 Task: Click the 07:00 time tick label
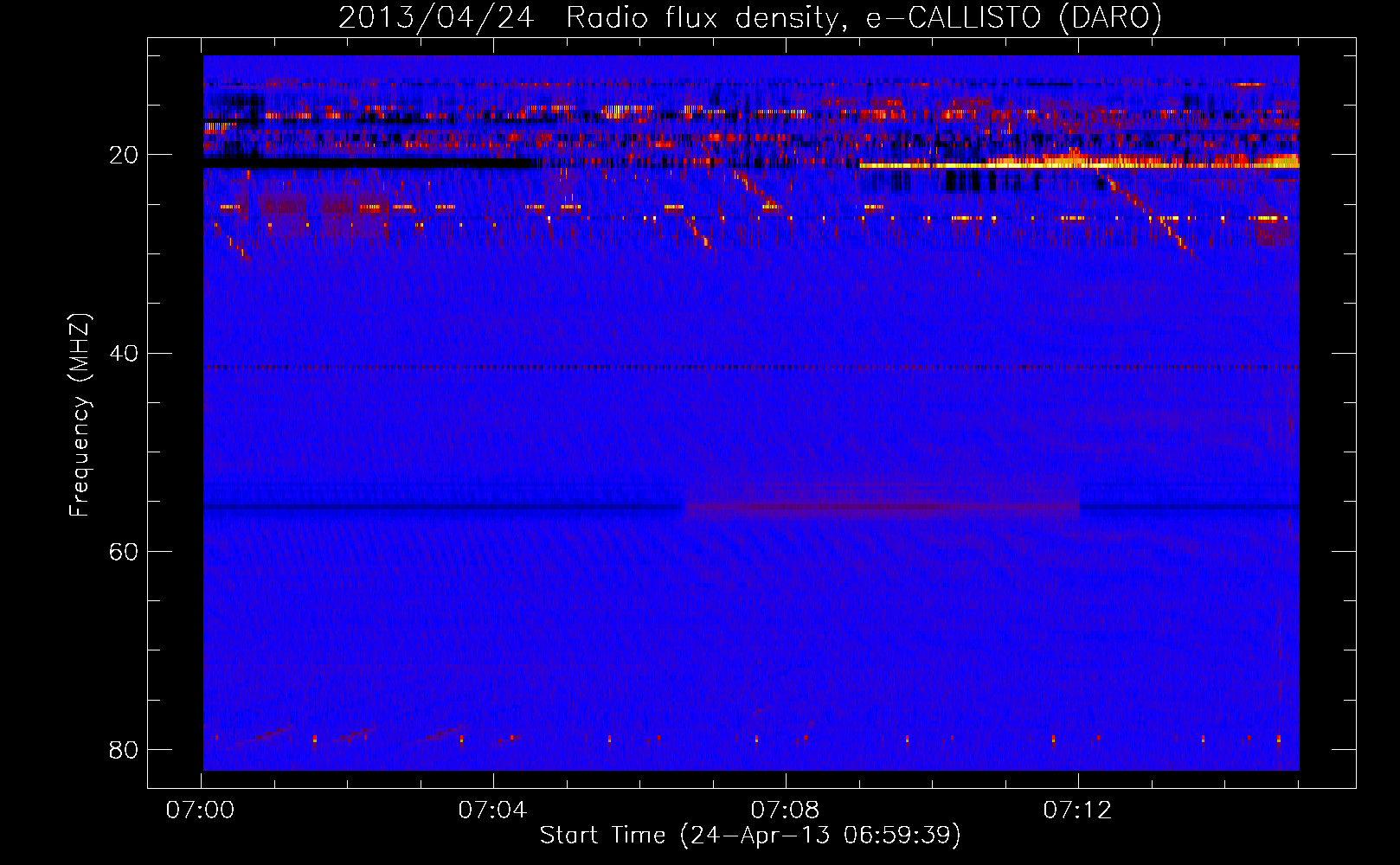[x=201, y=811]
